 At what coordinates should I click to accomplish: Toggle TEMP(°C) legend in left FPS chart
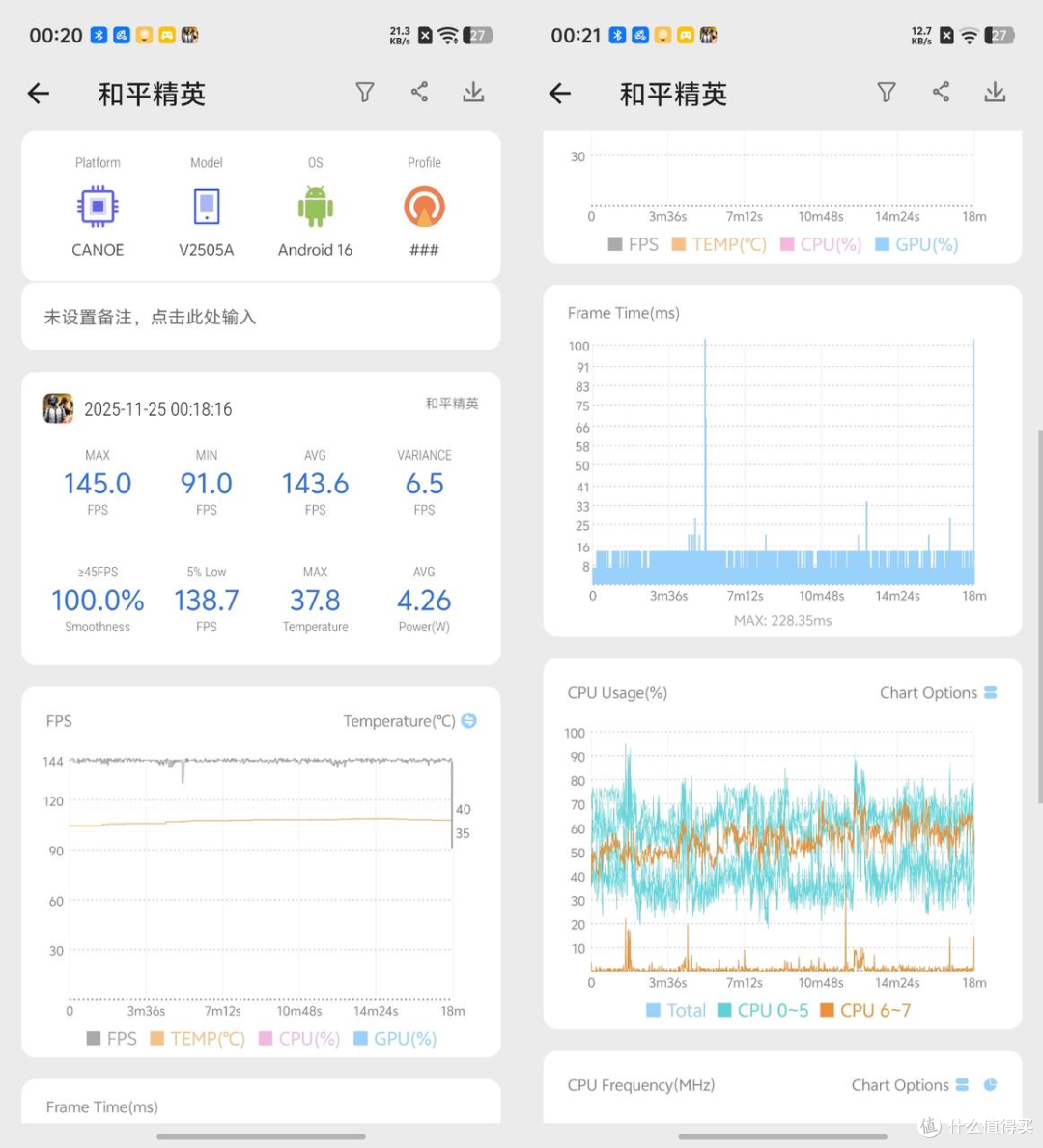(197, 1038)
